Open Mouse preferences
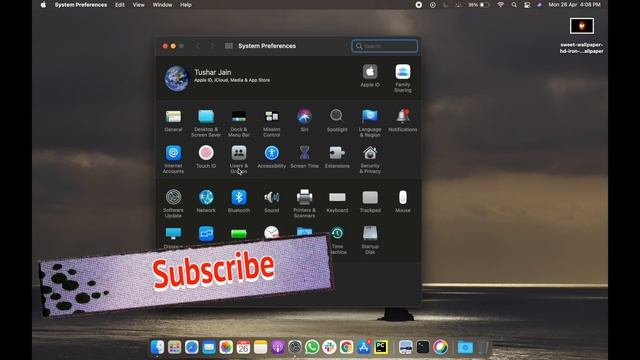640x360 pixels. click(403, 198)
